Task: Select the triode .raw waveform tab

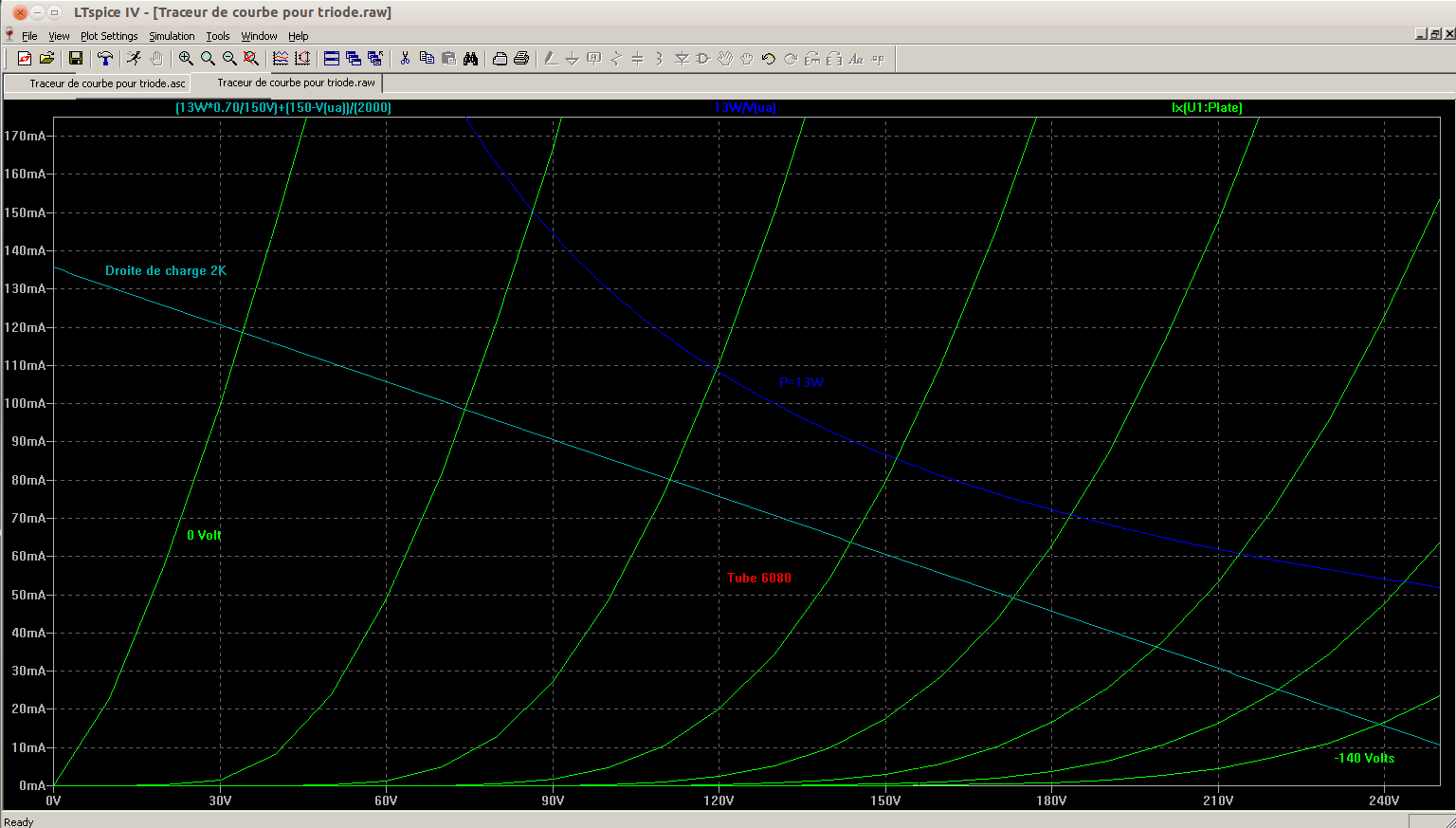Action: point(288,83)
